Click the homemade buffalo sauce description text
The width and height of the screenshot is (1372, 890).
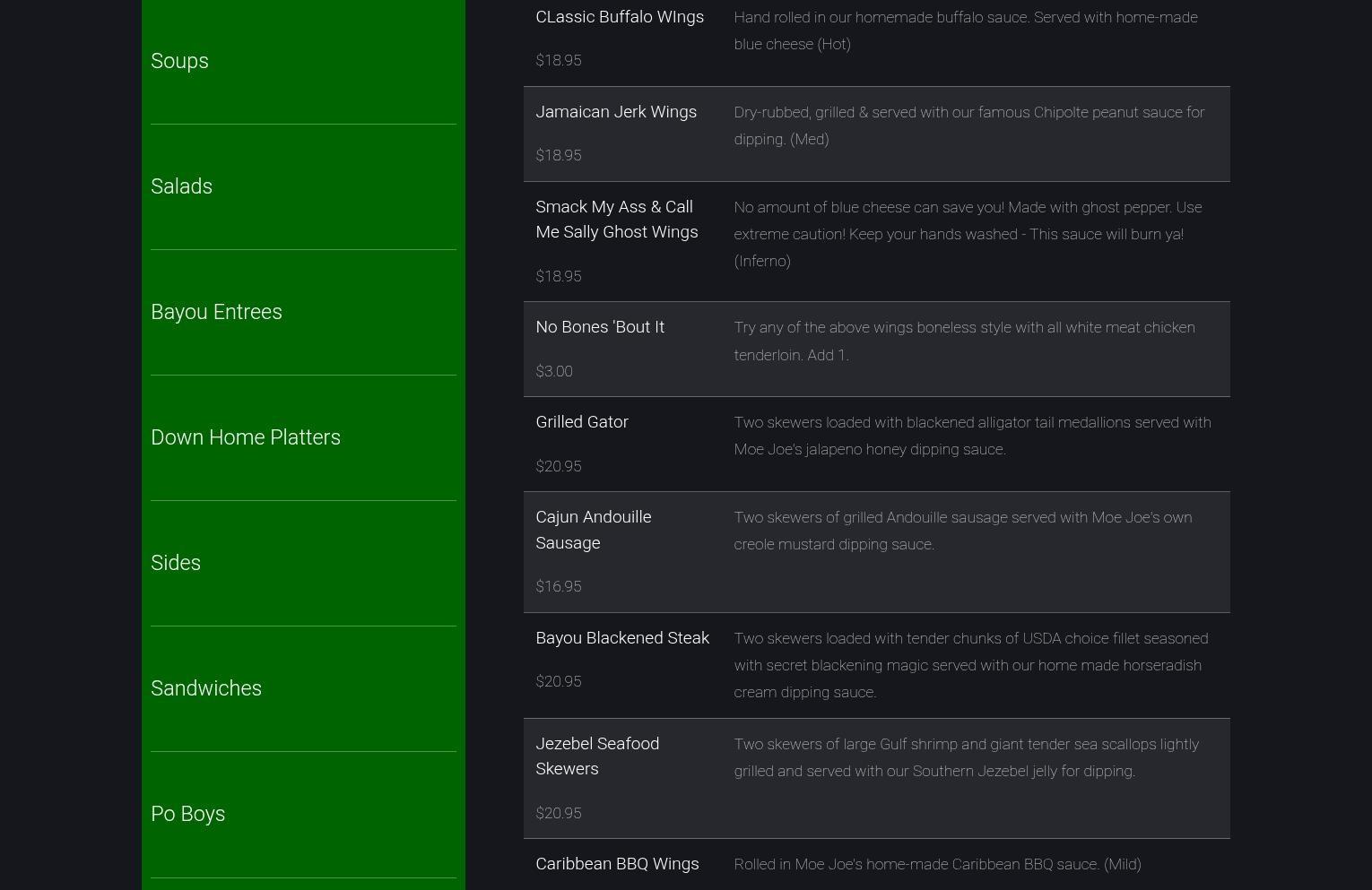pyautogui.click(x=966, y=30)
